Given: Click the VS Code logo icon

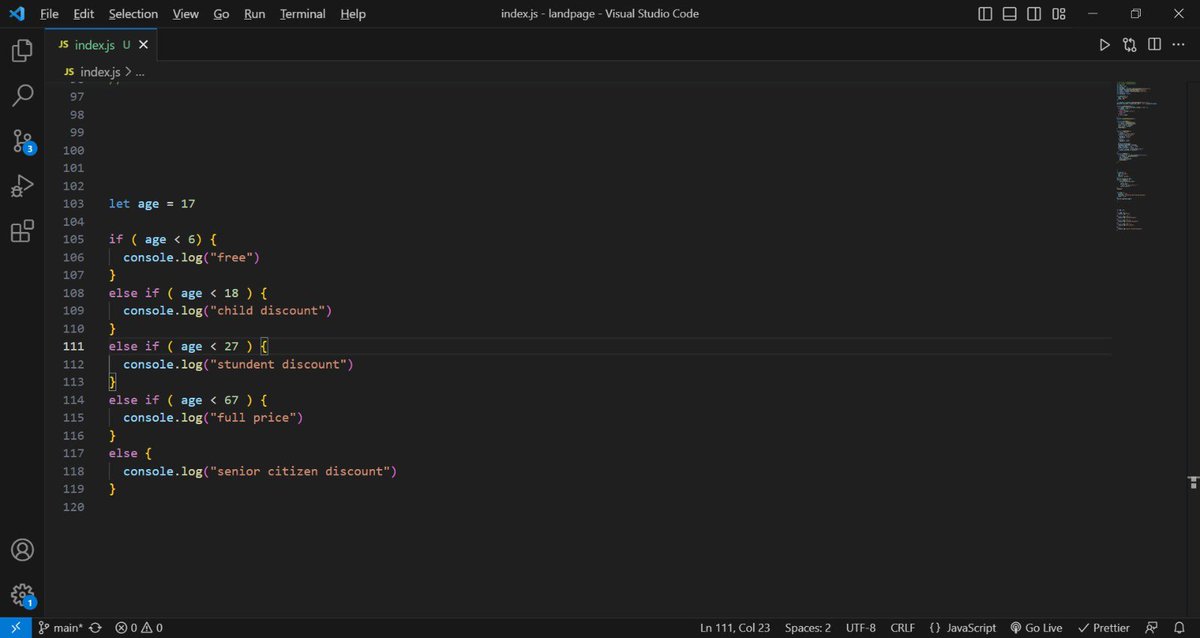Looking at the screenshot, I should pyautogui.click(x=16, y=14).
